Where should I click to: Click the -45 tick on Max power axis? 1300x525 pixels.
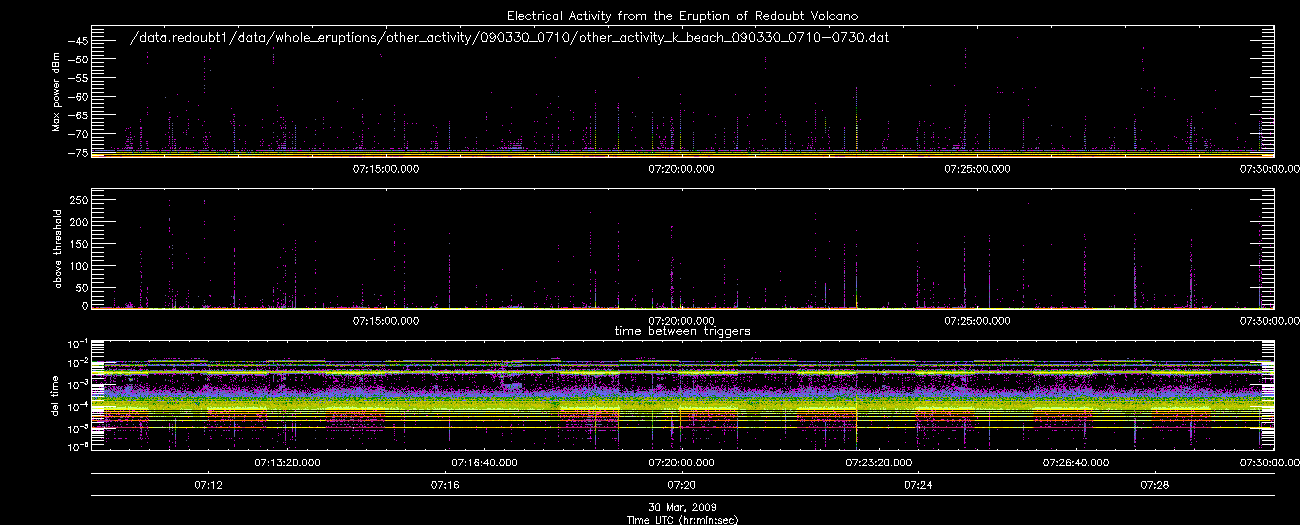point(77,41)
